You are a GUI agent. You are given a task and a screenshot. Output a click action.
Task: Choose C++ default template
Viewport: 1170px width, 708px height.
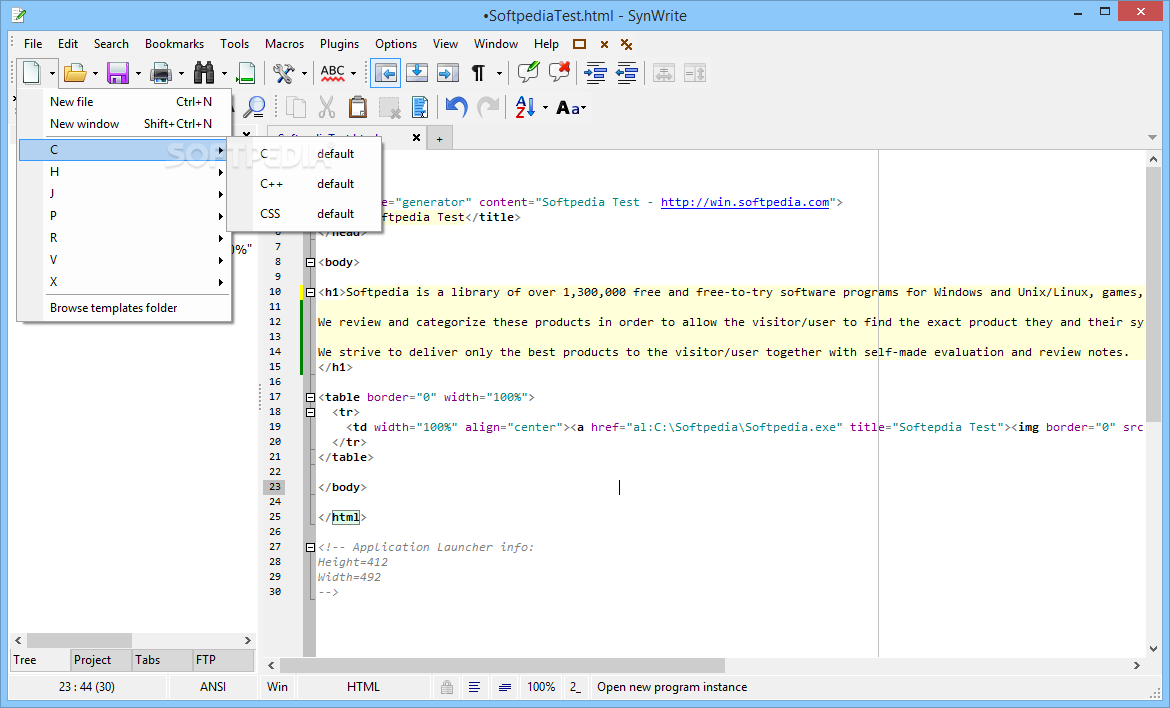click(304, 184)
